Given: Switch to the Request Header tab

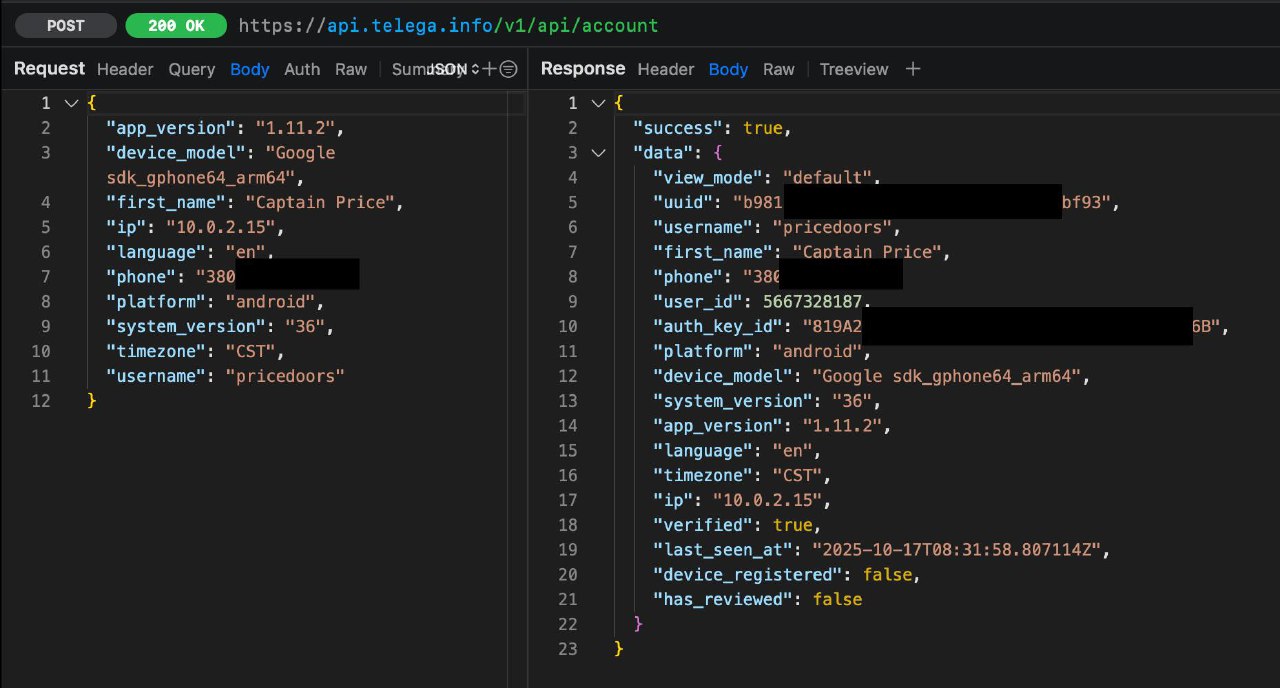Looking at the screenshot, I should 125,69.
